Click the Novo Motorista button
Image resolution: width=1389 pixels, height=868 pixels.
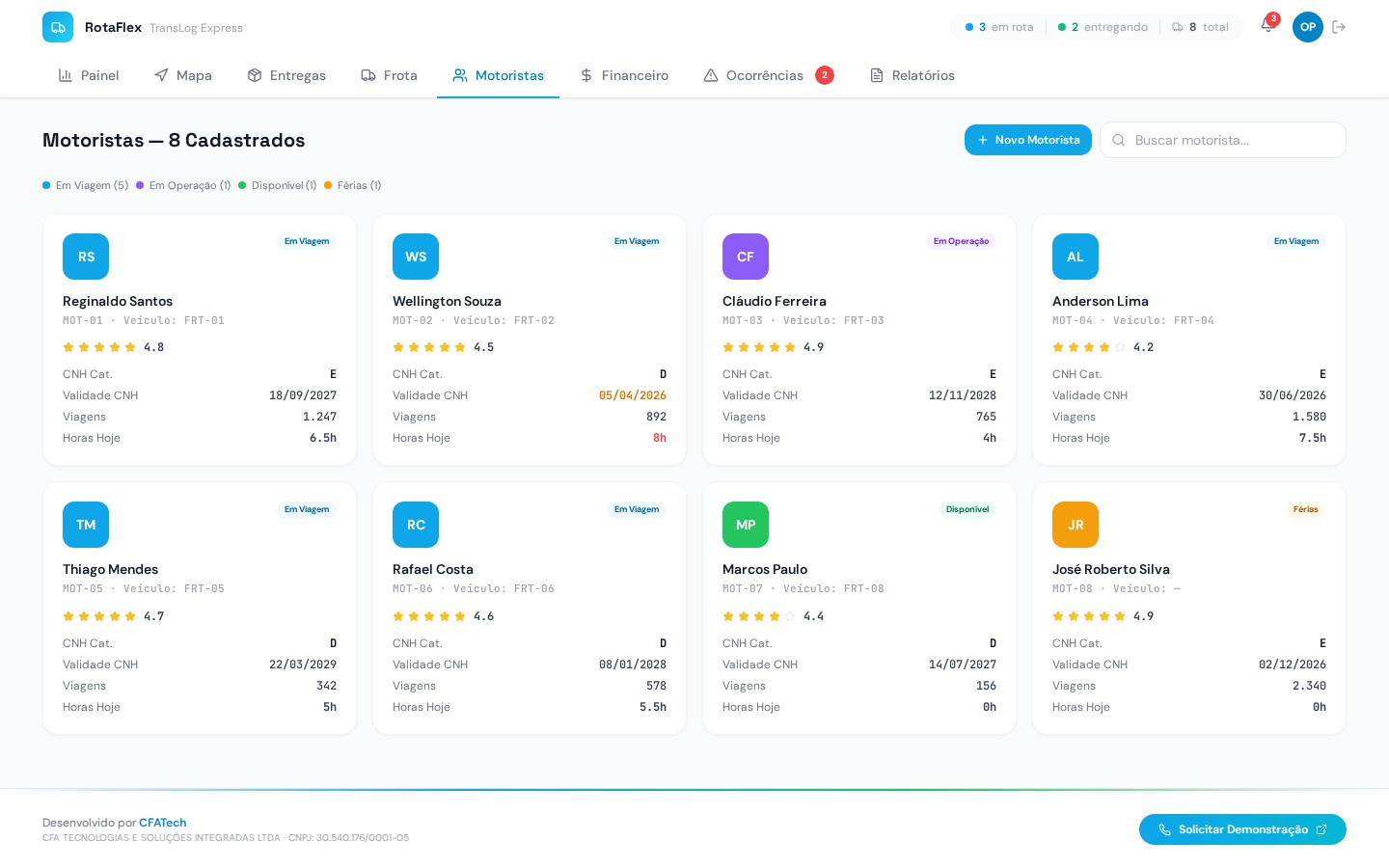point(1028,140)
